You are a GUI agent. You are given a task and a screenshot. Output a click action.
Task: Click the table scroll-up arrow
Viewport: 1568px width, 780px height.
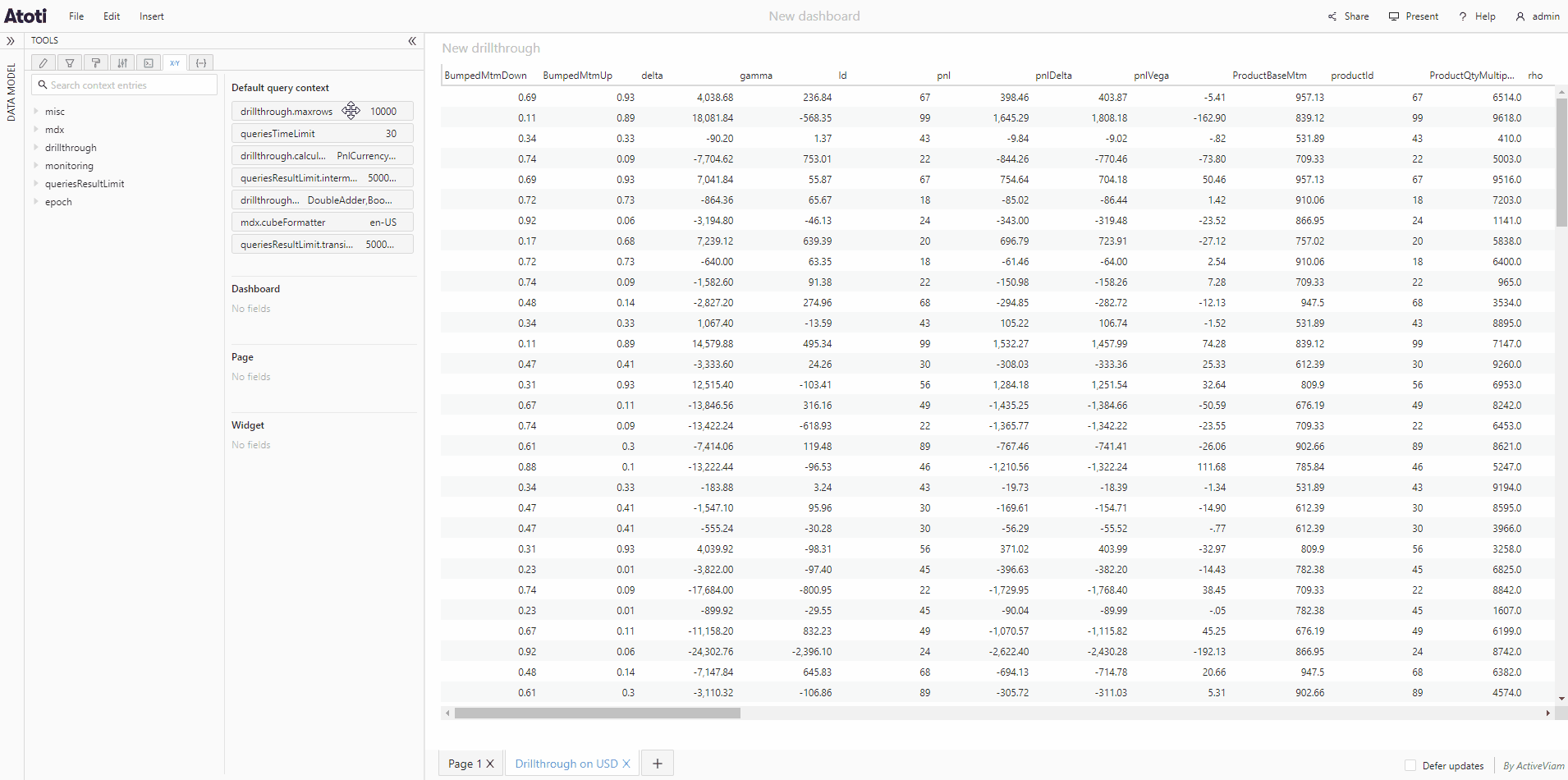click(1561, 93)
